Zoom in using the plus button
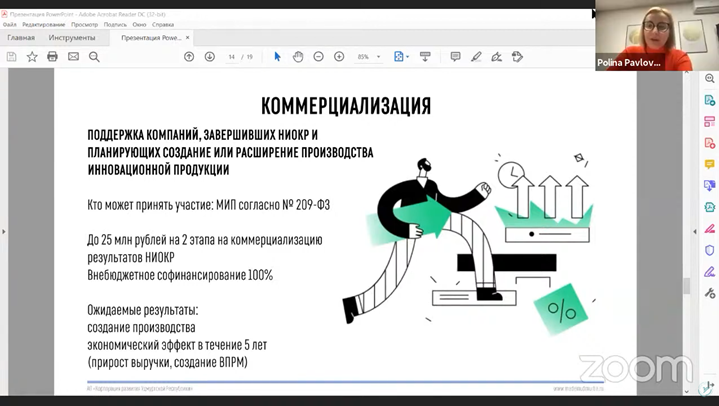This screenshot has width=719, height=406. [x=339, y=57]
